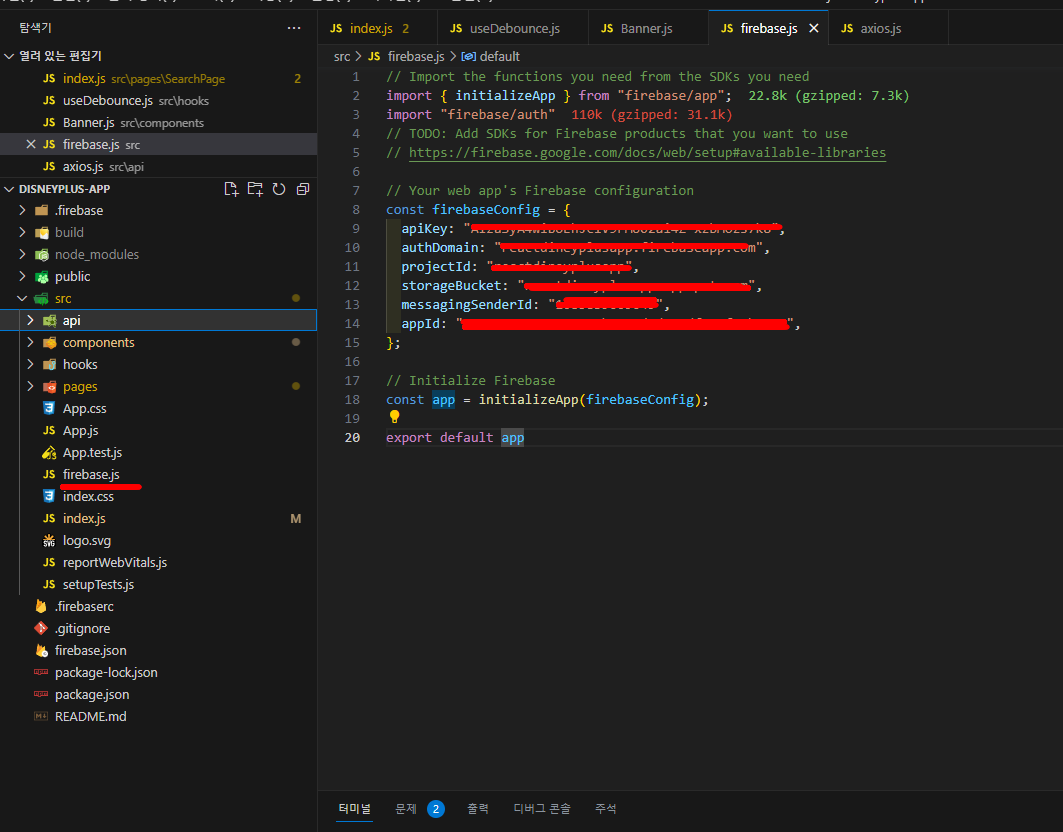Expand the build folder chevron
This screenshot has width=1063, height=832.
click(x=22, y=233)
